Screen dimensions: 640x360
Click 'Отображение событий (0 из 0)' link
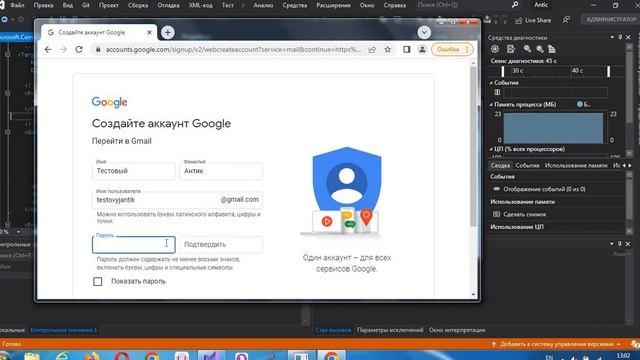point(544,189)
